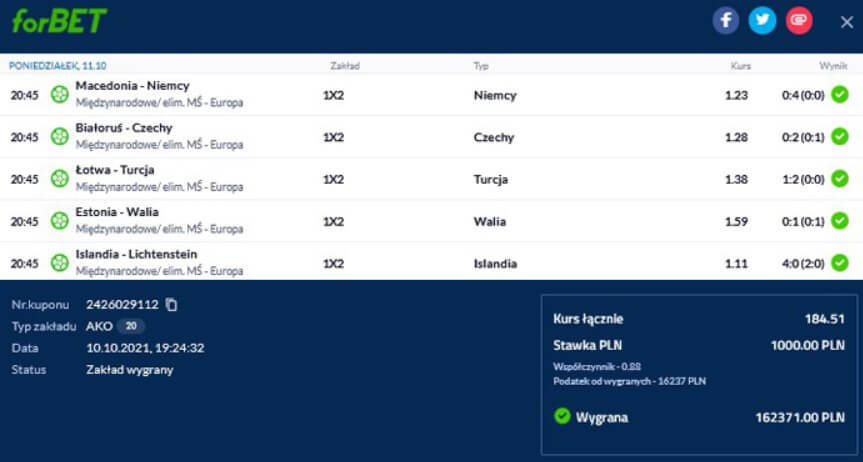Click football icon for Białoruś - Czechy
Viewport: 863px width, 462px height.
coord(60,137)
